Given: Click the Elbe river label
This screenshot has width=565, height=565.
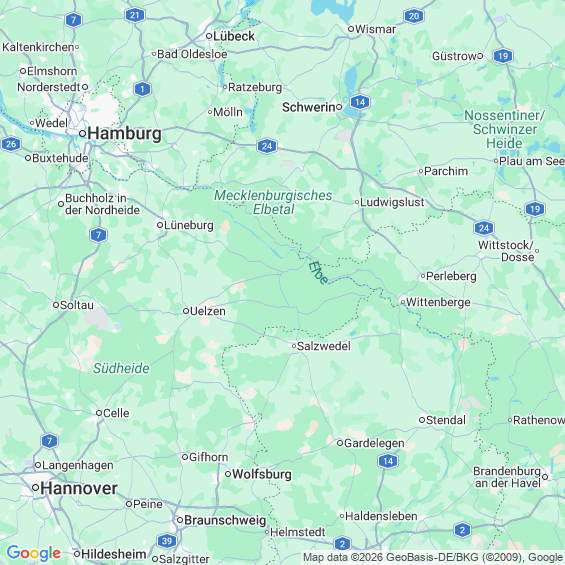Looking at the screenshot, I should [x=318, y=272].
